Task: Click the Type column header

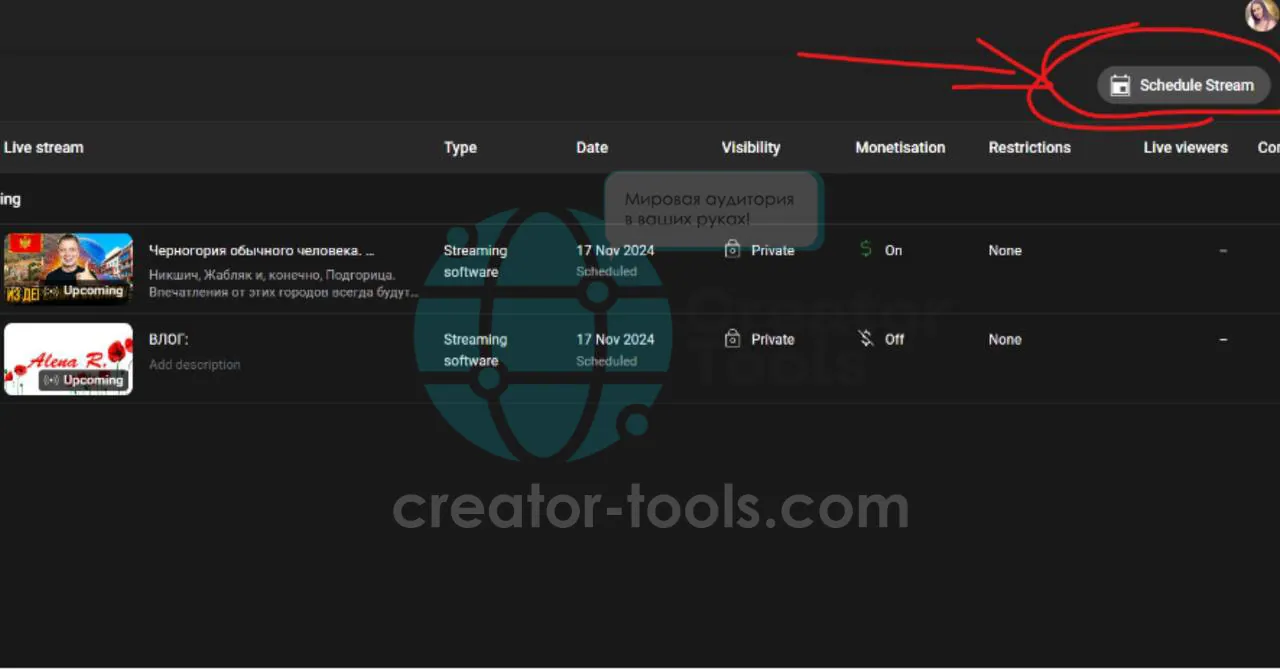Action: click(460, 147)
